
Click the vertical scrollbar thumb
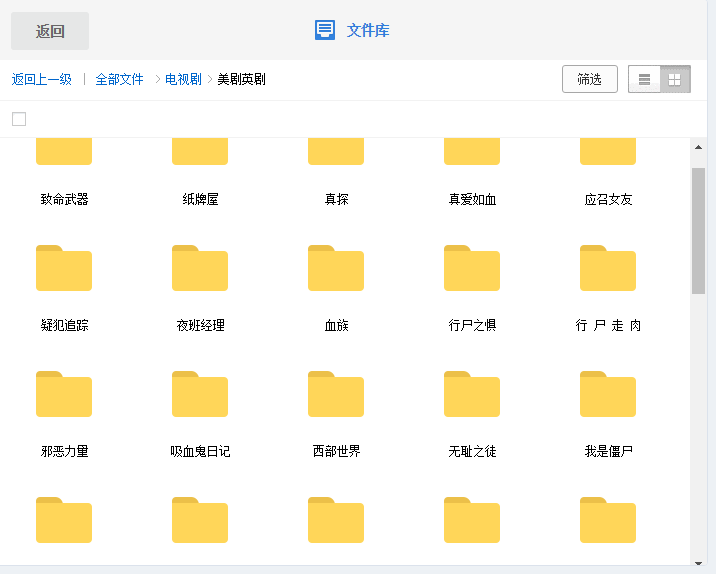pyautogui.click(x=698, y=230)
